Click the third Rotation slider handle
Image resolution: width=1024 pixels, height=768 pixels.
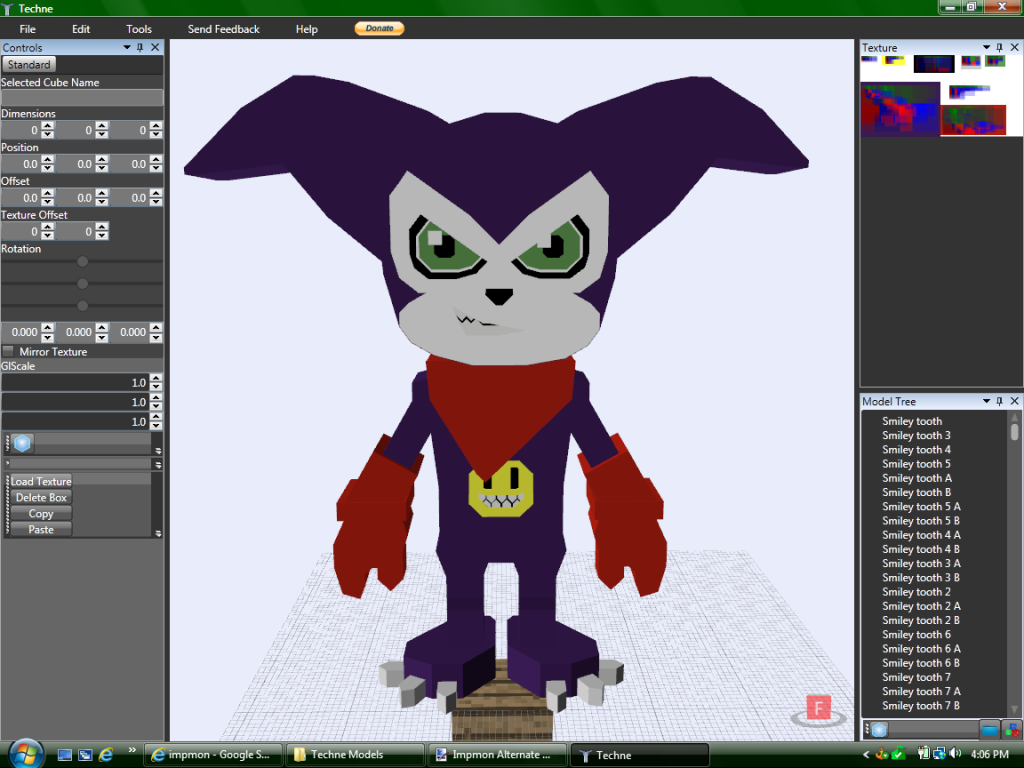[82, 306]
